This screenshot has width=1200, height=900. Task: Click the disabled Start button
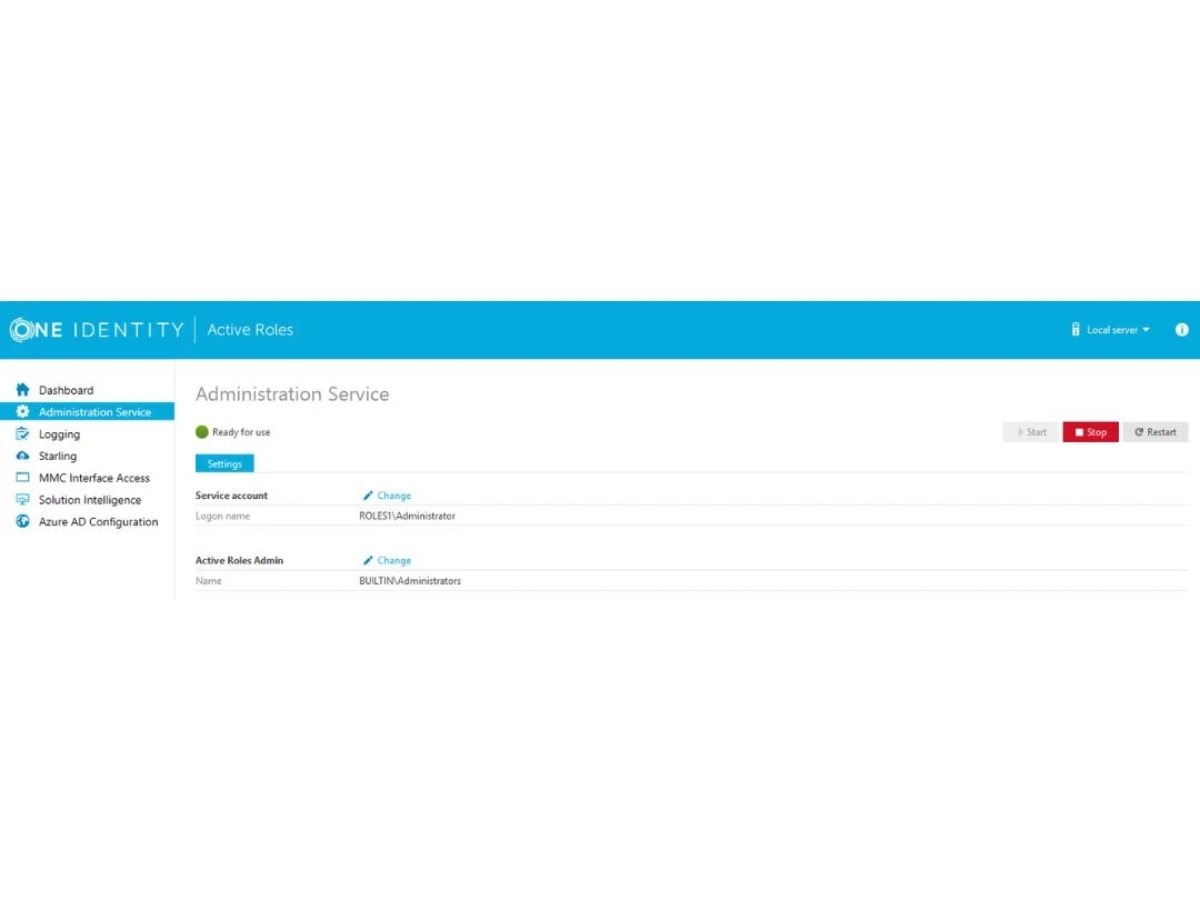point(1031,432)
